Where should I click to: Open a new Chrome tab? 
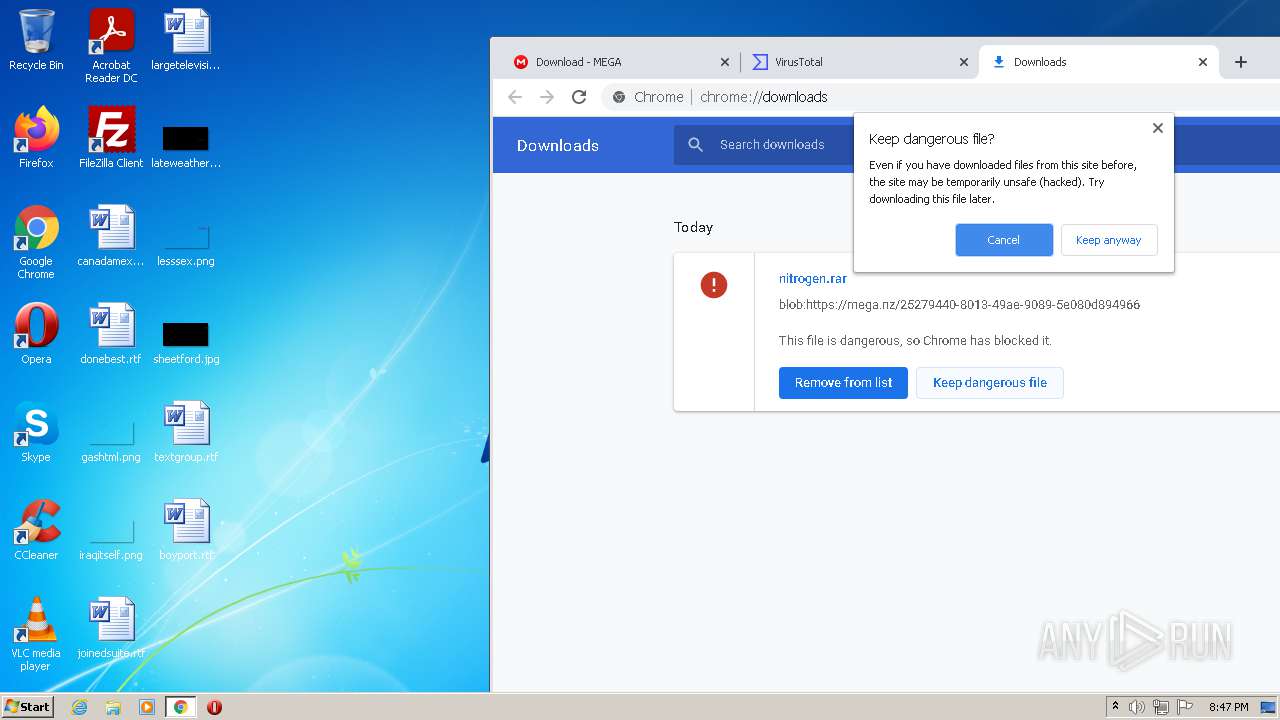[x=1241, y=62]
